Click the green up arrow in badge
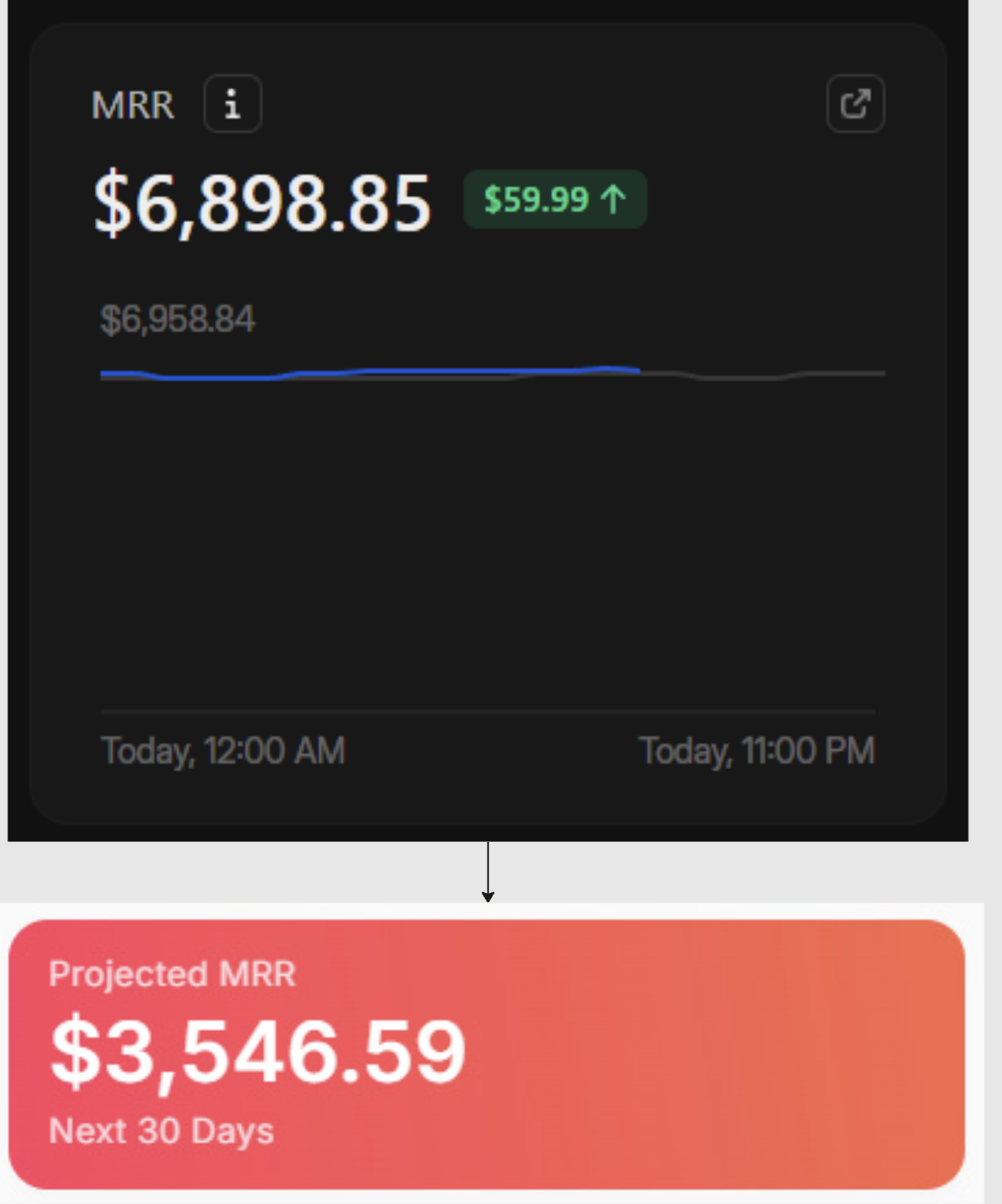This screenshot has height=1204, width=1002. click(613, 200)
